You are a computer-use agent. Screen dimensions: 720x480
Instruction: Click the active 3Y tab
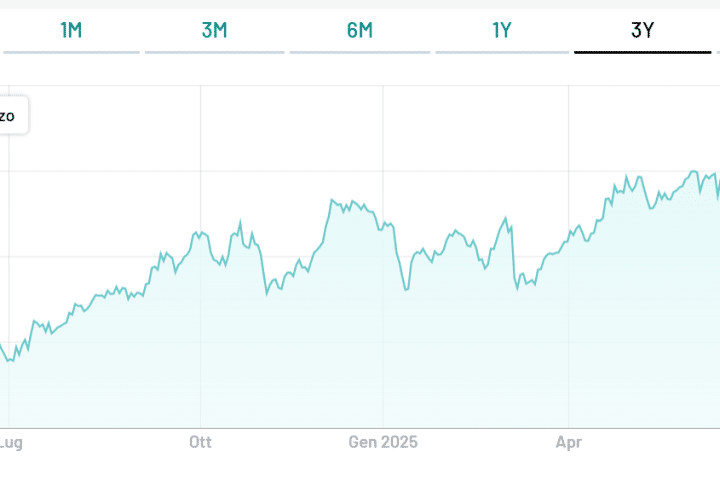coord(642,30)
